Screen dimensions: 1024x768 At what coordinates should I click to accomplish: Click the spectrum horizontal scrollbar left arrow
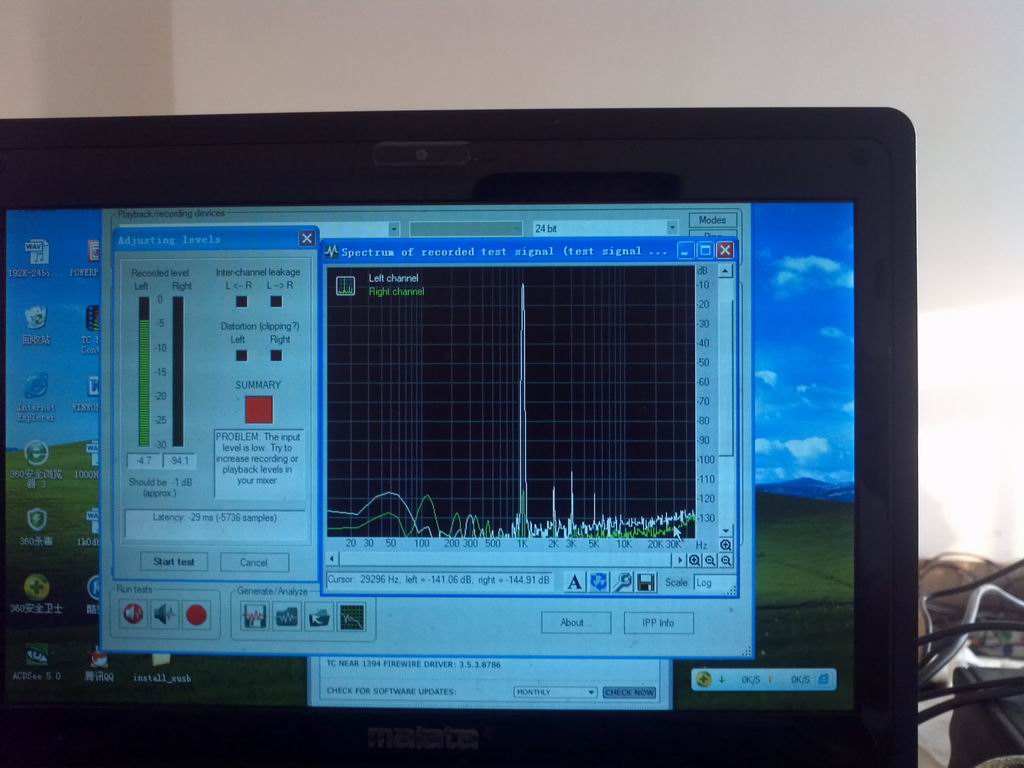[x=332, y=559]
